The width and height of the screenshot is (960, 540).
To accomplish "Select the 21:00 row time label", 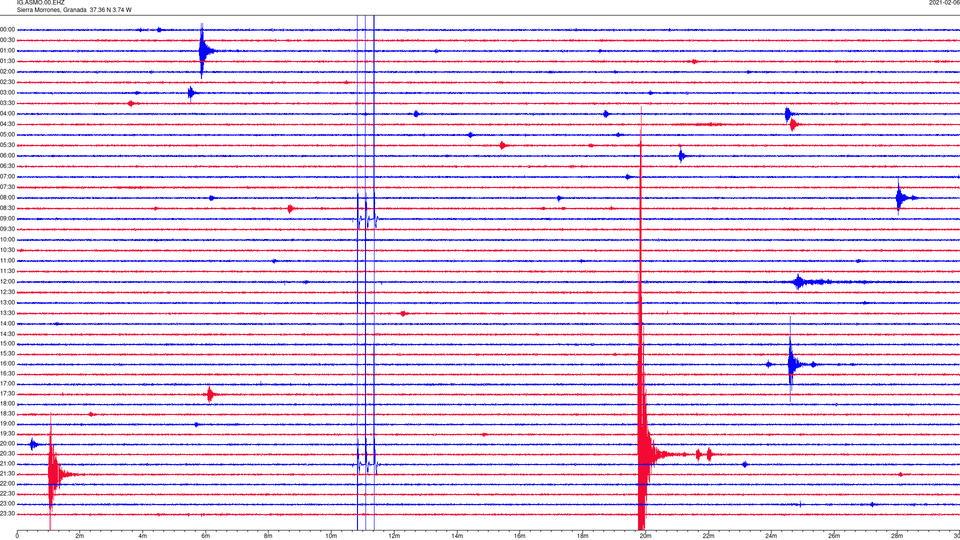I will [x=8, y=464].
